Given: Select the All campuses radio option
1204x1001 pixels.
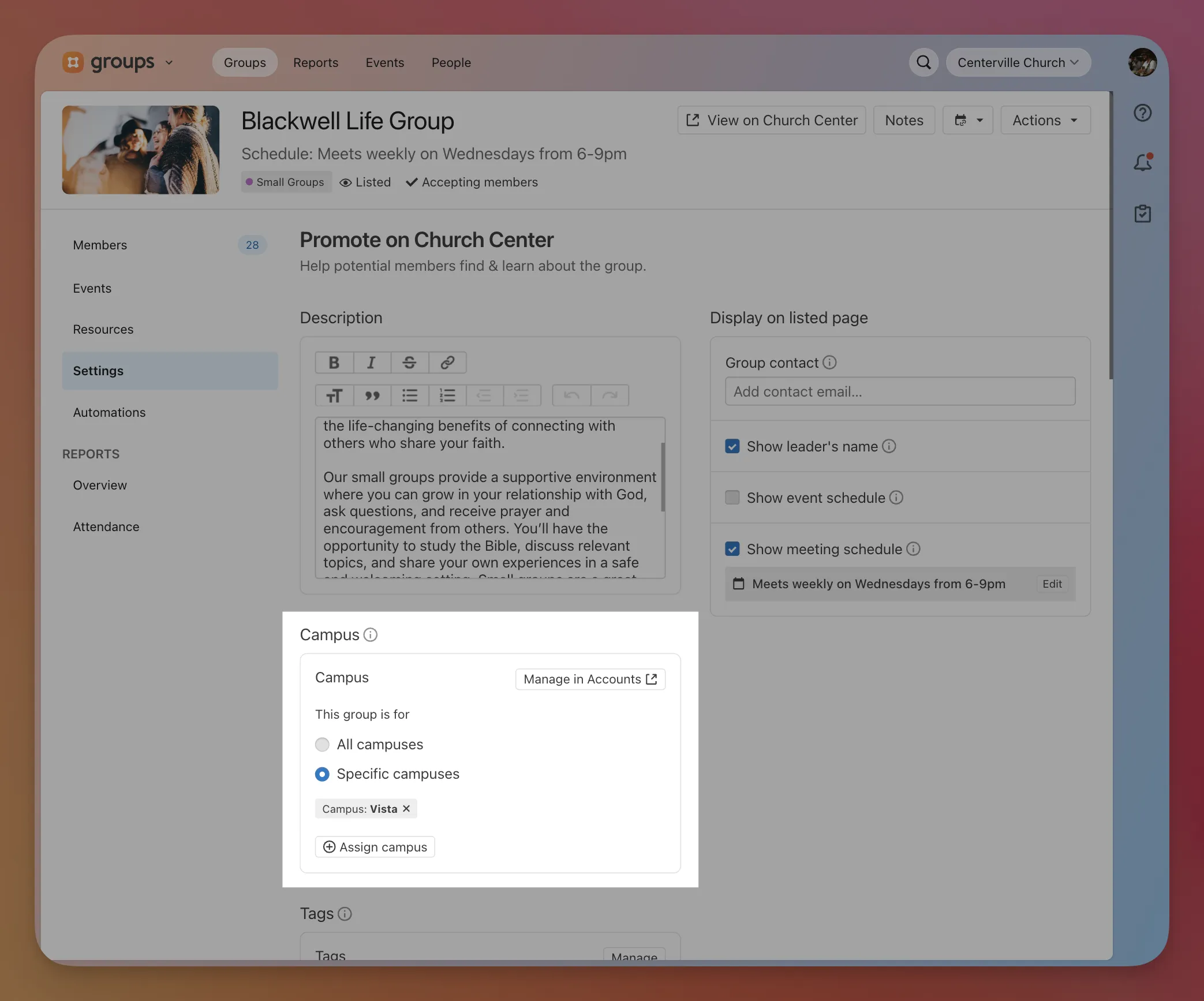Looking at the screenshot, I should coord(322,745).
